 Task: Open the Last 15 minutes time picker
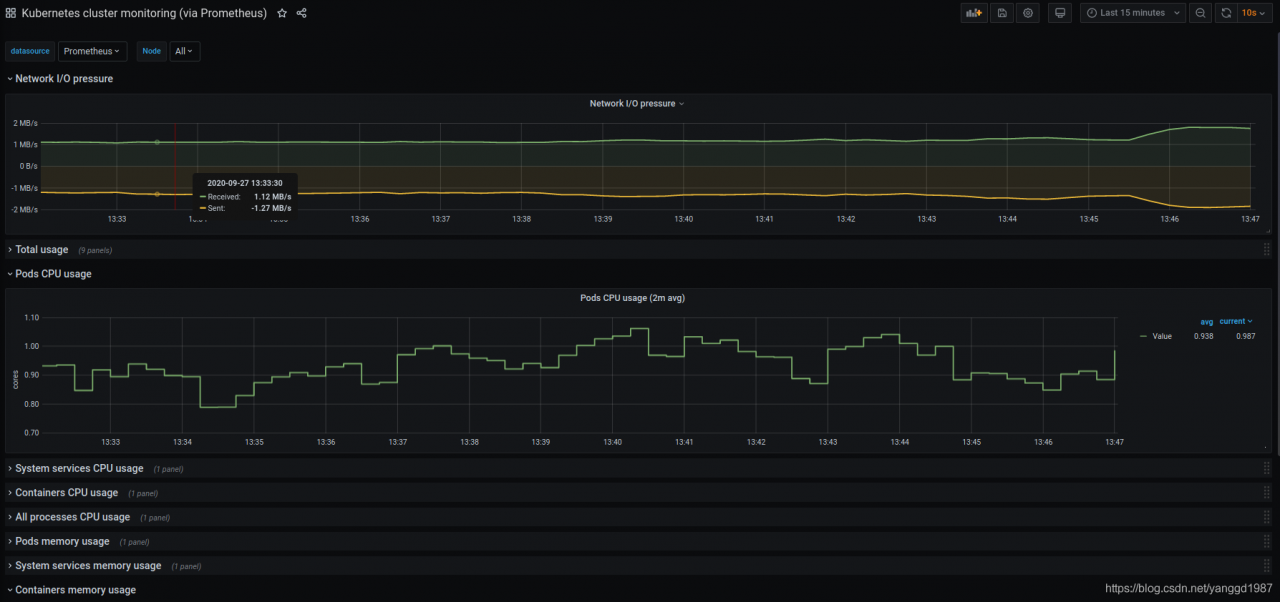click(x=1132, y=13)
